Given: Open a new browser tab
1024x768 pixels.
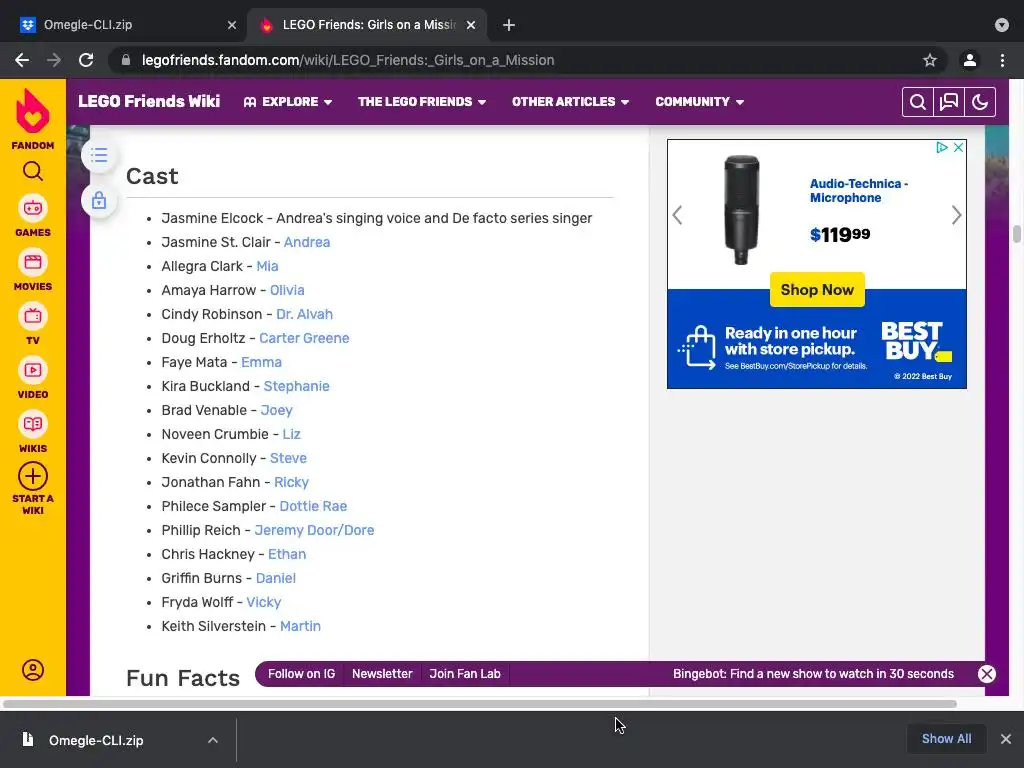Looking at the screenshot, I should point(509,25).
